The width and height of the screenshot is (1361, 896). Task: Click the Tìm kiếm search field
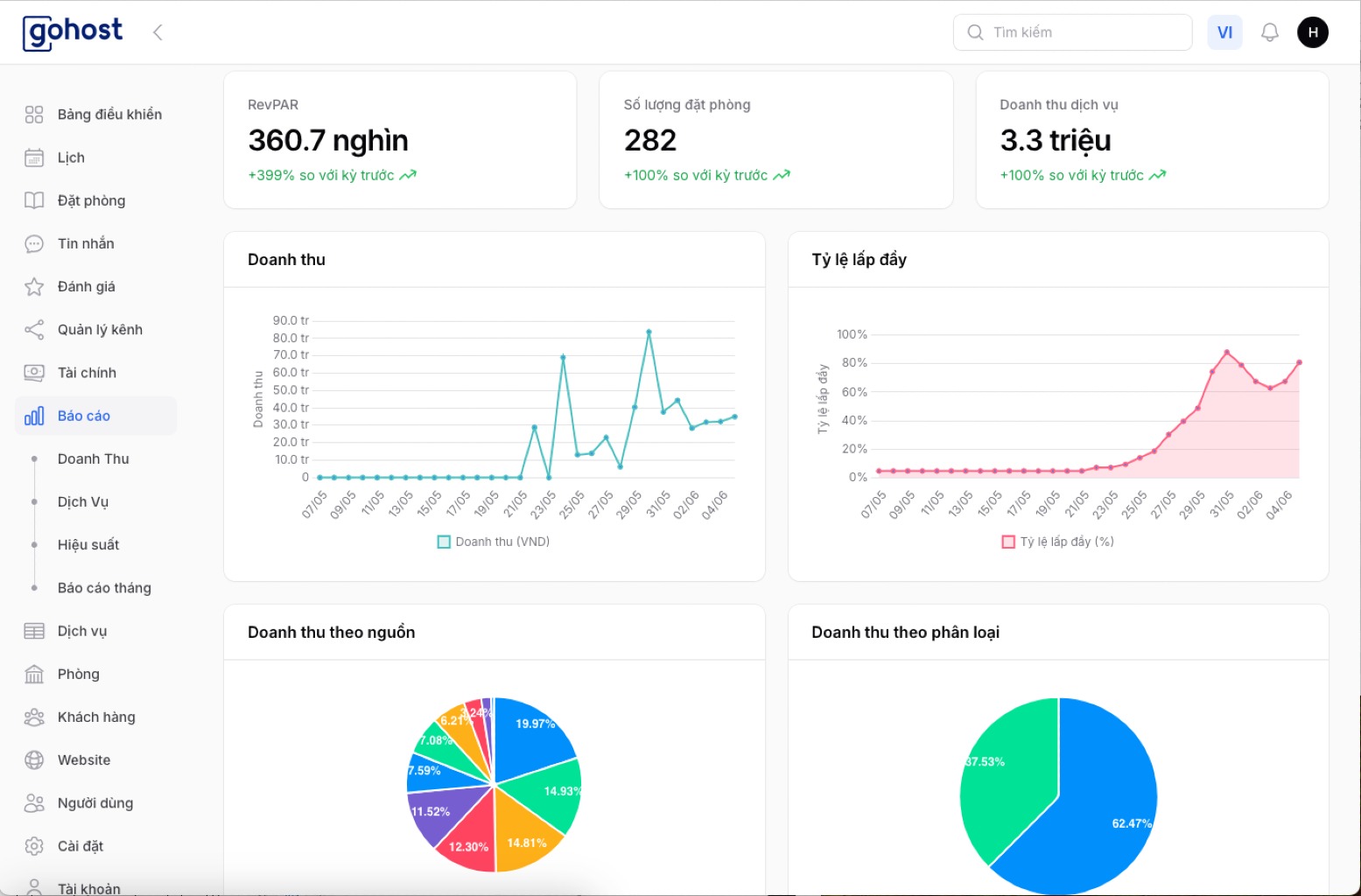coord(1085,32)
